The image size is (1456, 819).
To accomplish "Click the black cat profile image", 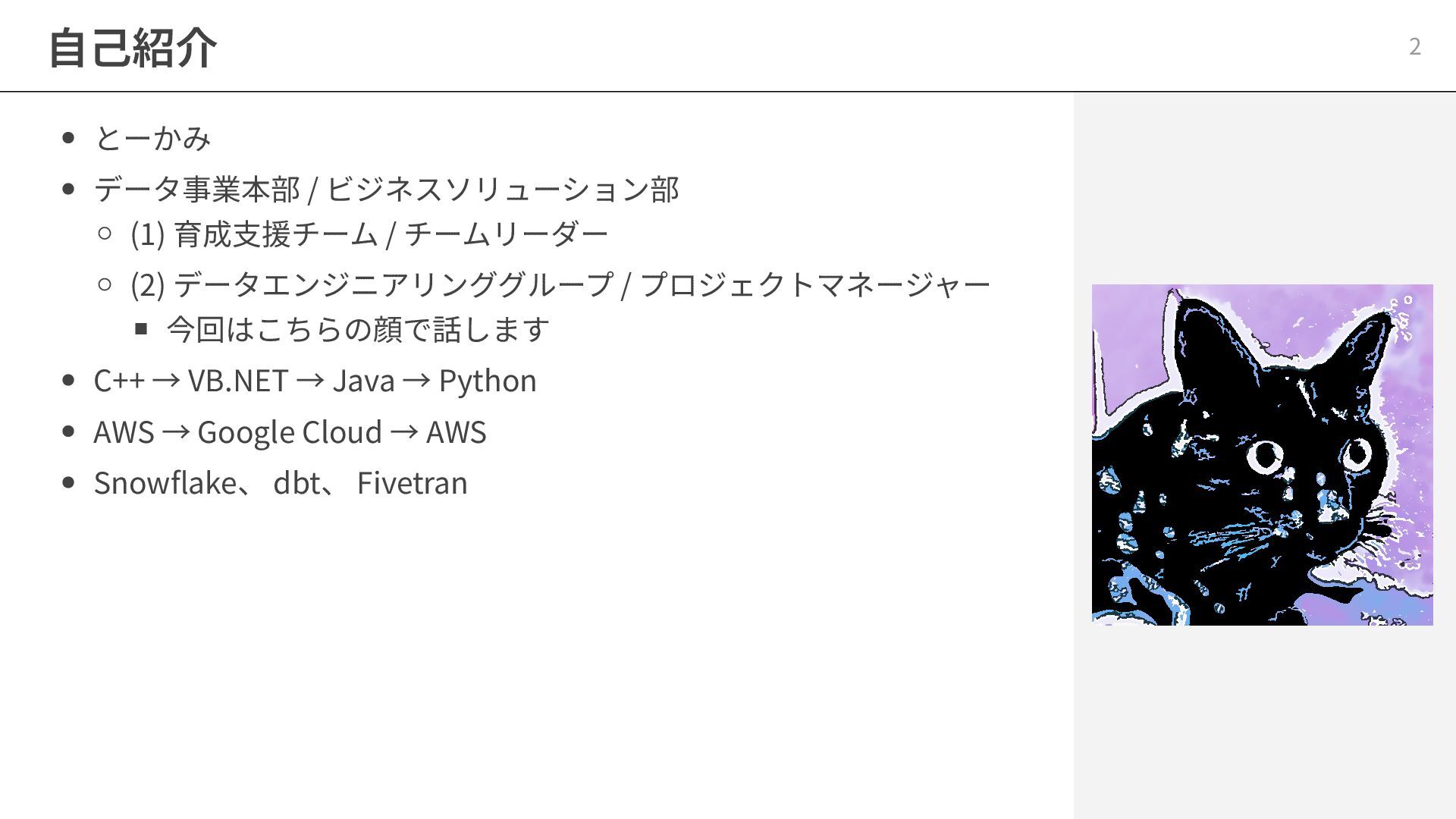I will (x=1262, y=455).
